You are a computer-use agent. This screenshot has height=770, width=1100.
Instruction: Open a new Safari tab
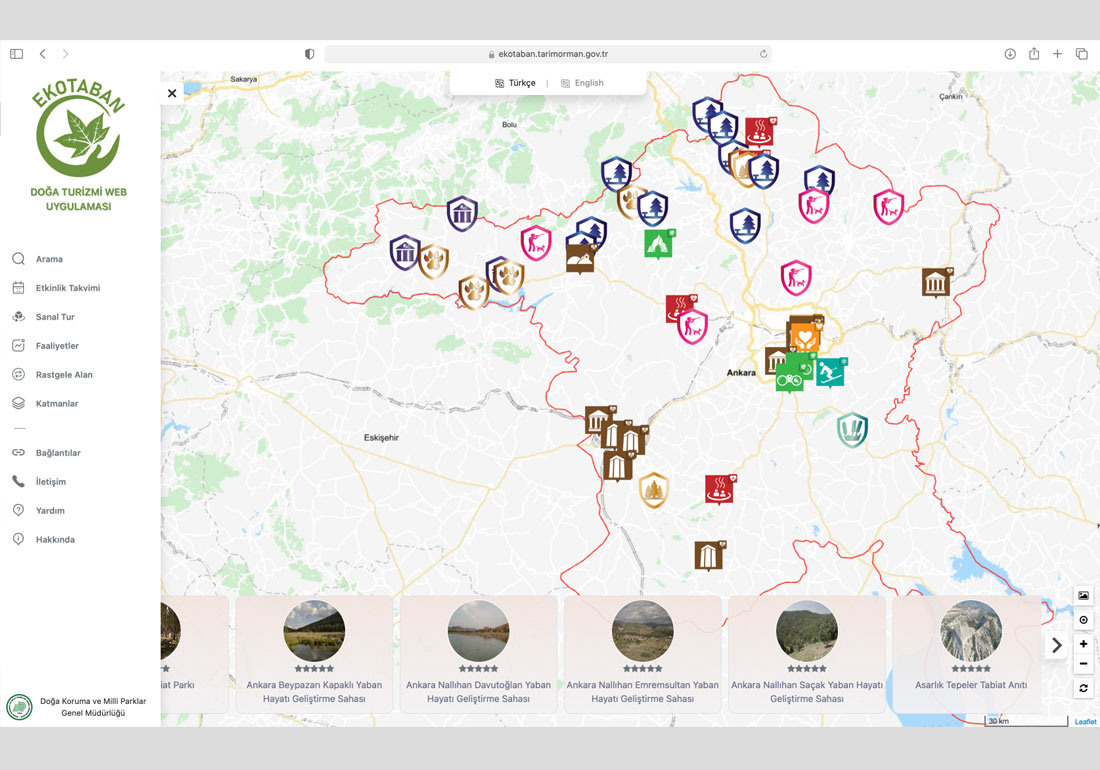(1057, 53)
